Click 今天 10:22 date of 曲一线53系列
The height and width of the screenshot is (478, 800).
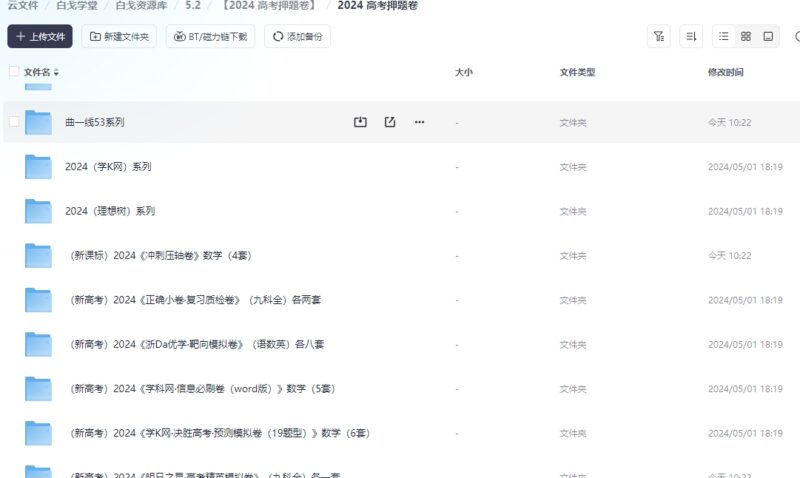point(730,122)
